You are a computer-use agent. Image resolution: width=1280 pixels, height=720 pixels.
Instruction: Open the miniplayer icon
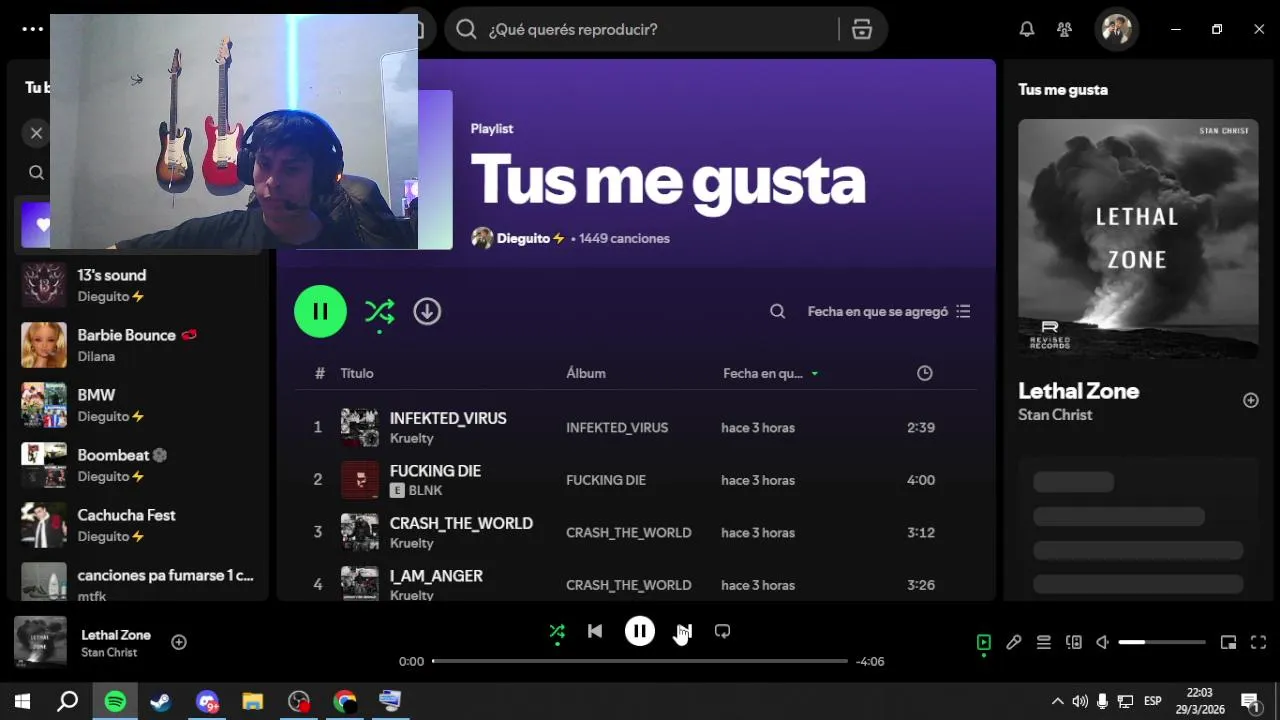pyautogui.click(x=1229, y=642)
